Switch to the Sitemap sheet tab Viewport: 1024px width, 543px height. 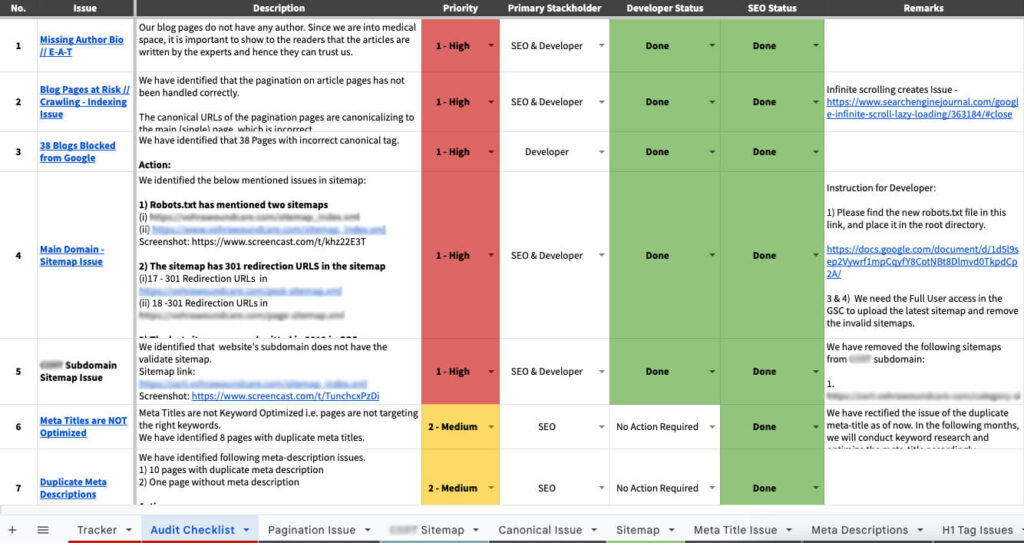tap(637, 530)
